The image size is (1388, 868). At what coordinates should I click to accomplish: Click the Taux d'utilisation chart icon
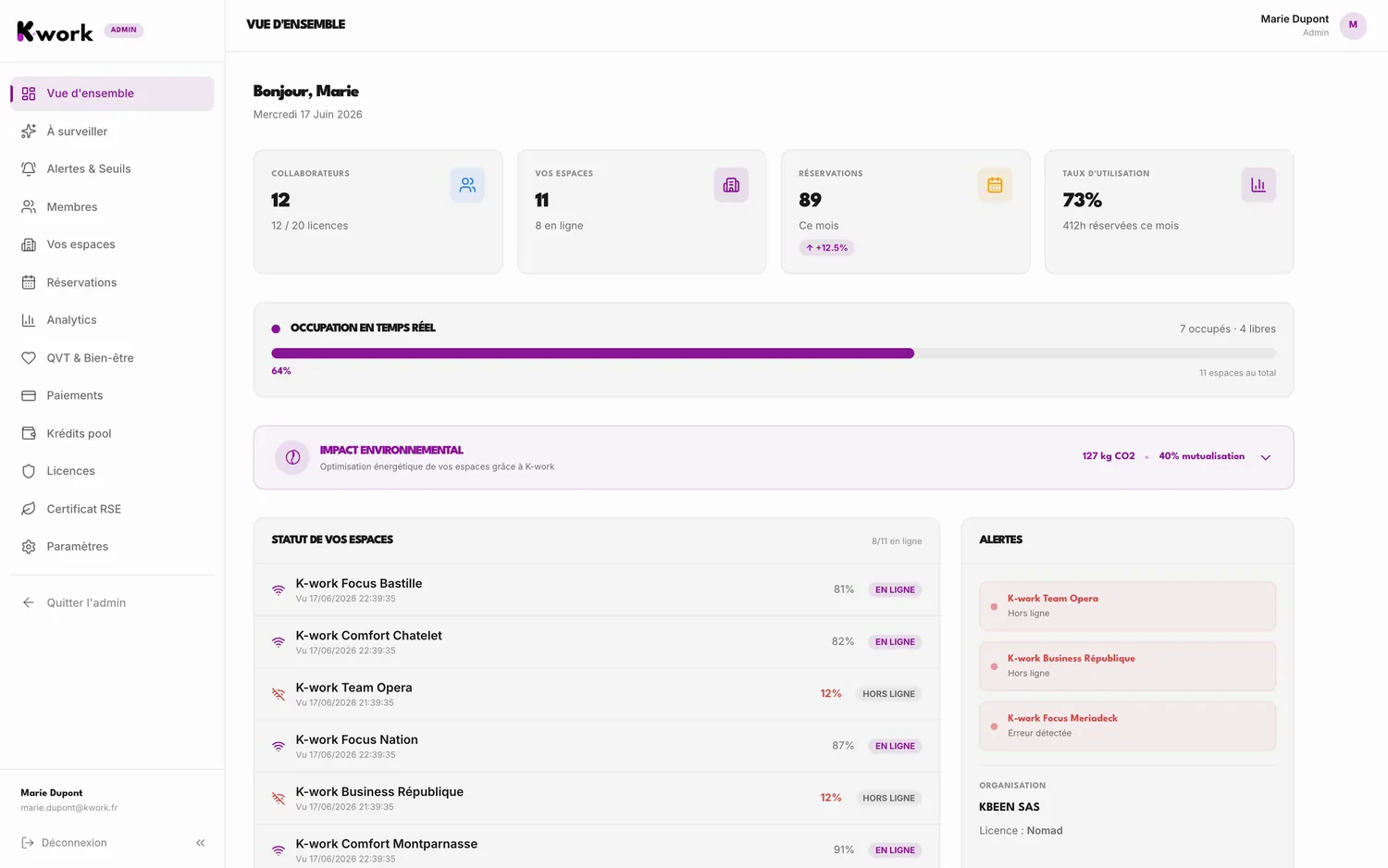pyautogui.click(x=1258, y=185)
